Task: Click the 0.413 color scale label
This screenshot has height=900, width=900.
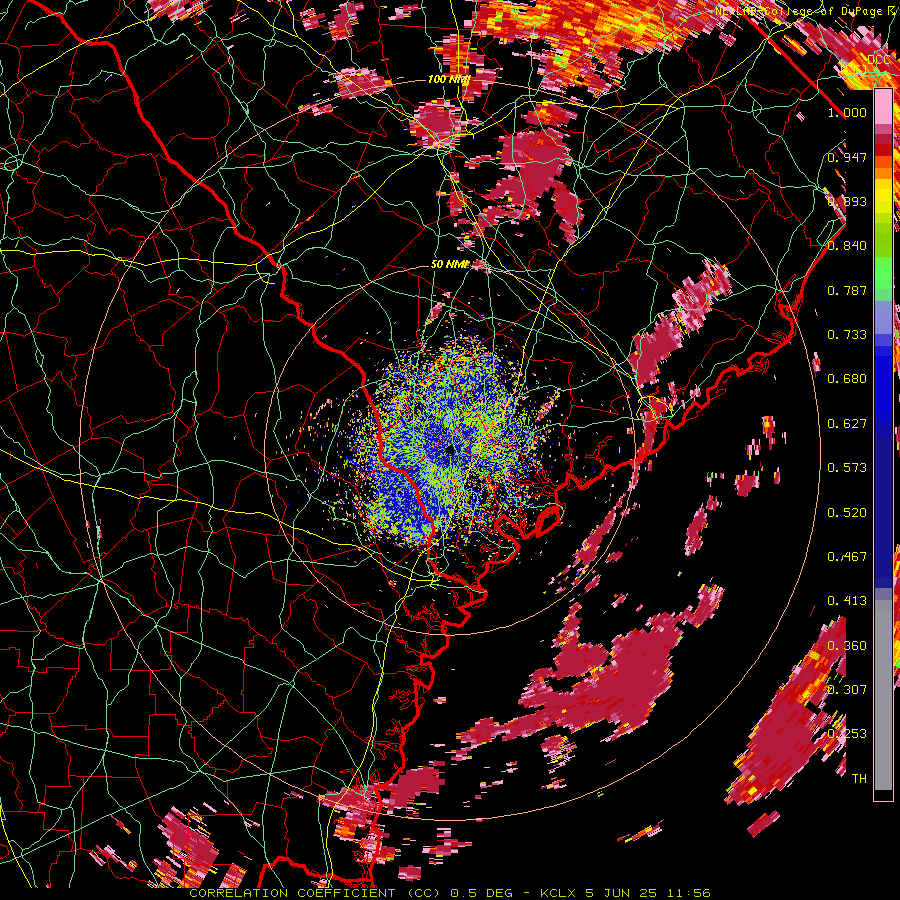Action: pos(847,601)
